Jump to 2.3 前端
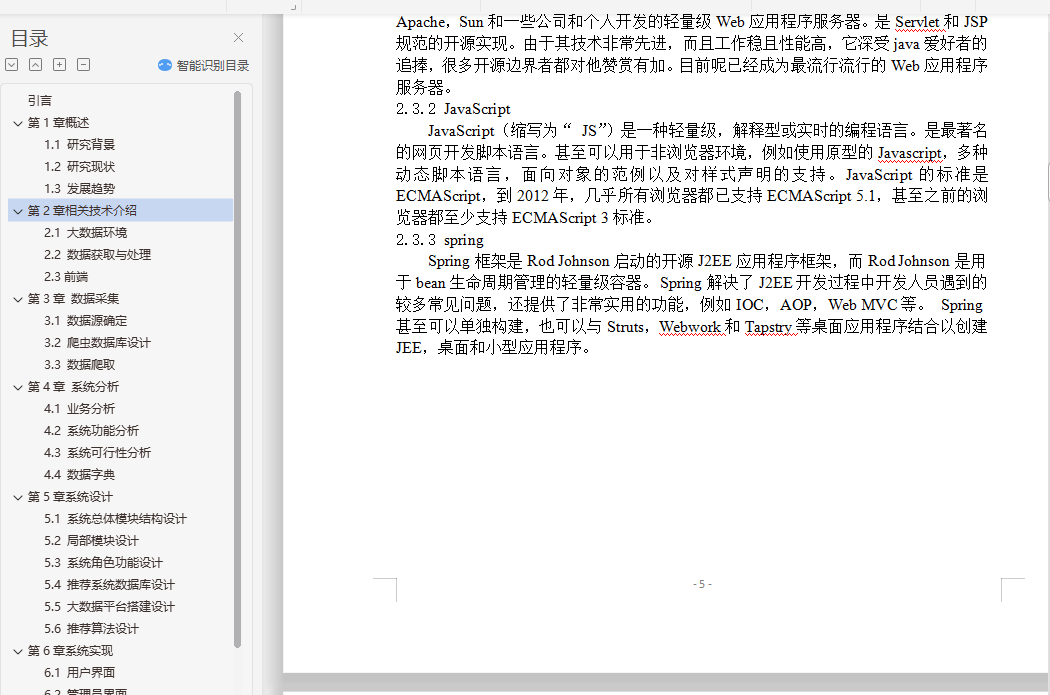 pyautogui.click(x=66, y=277)
